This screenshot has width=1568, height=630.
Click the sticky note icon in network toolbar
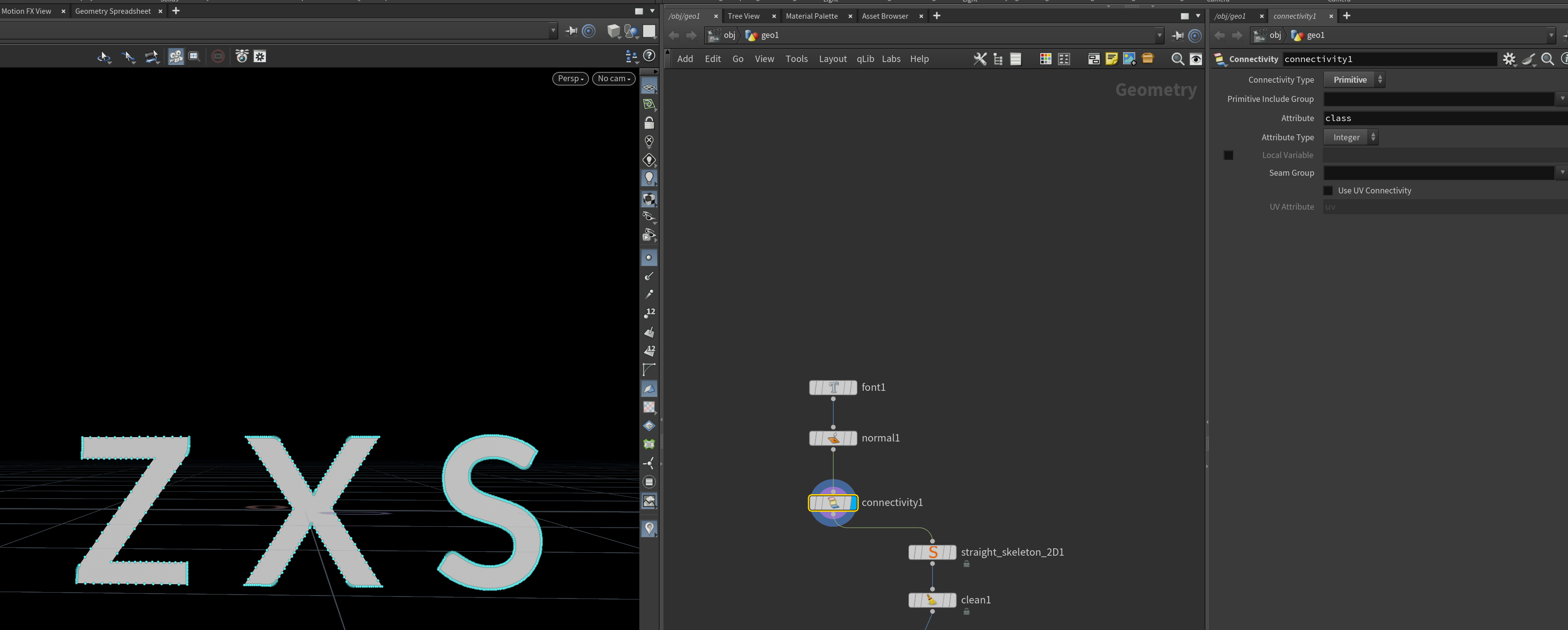pos(1111,59)
